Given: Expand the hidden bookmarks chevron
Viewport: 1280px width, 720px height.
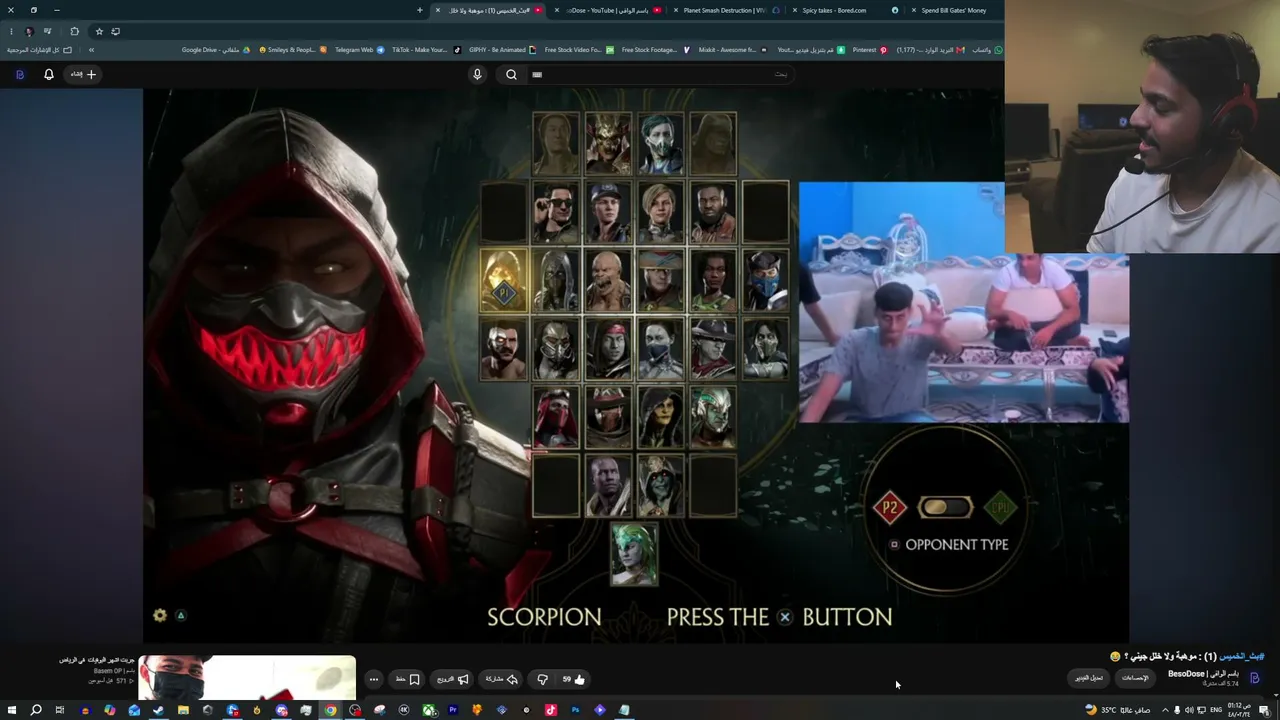Looking at the screenshot, I should (x=91, y=50).
